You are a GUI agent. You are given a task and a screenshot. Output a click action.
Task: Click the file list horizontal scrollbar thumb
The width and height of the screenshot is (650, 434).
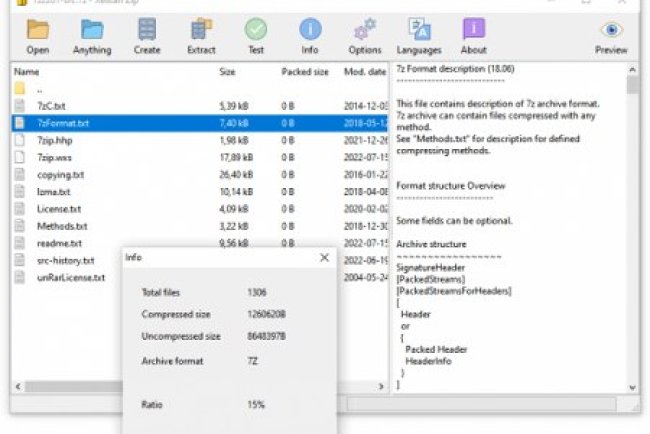[x=74, y=387]
